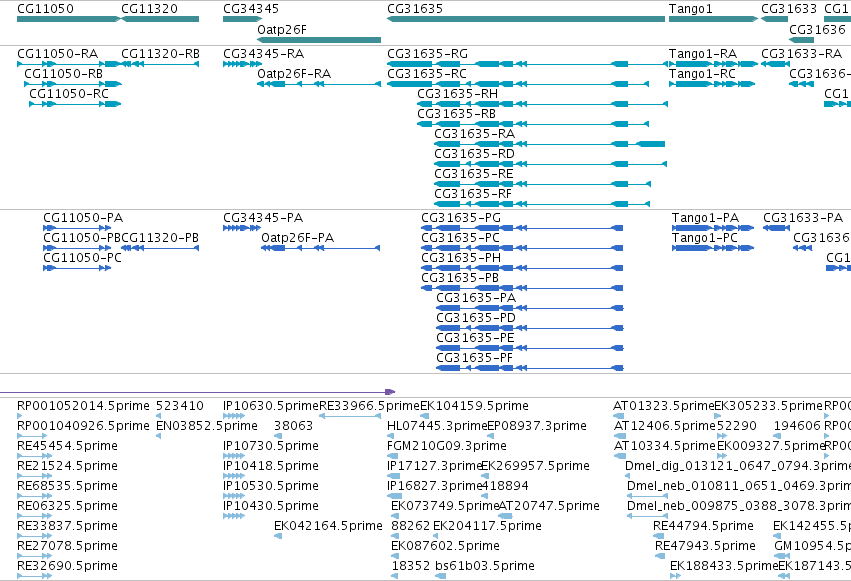Open EST RE27078.5prime
851x581 pixels.
67,547
